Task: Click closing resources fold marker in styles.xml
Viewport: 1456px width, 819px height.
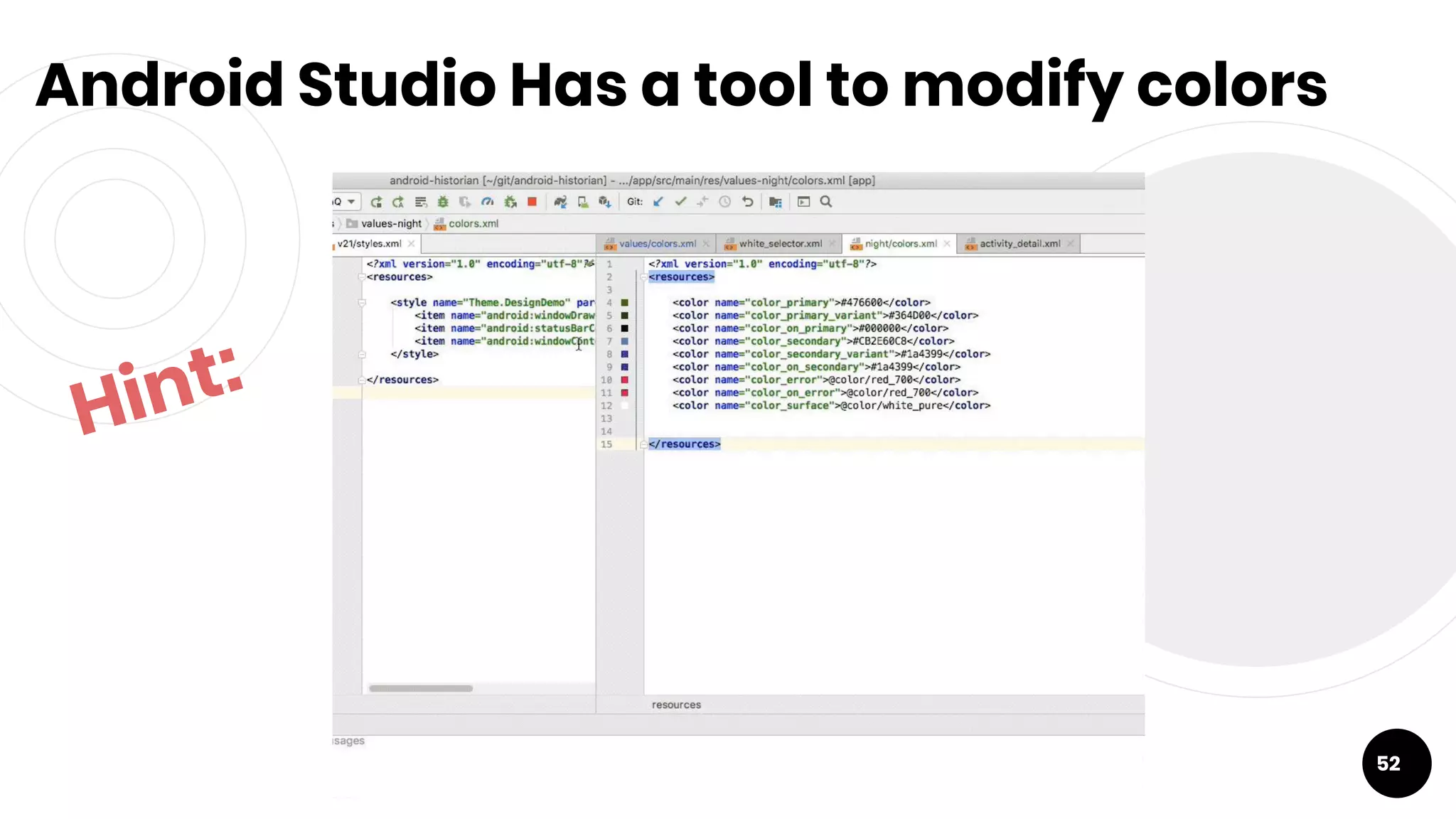Action: (x=362, y=380)
